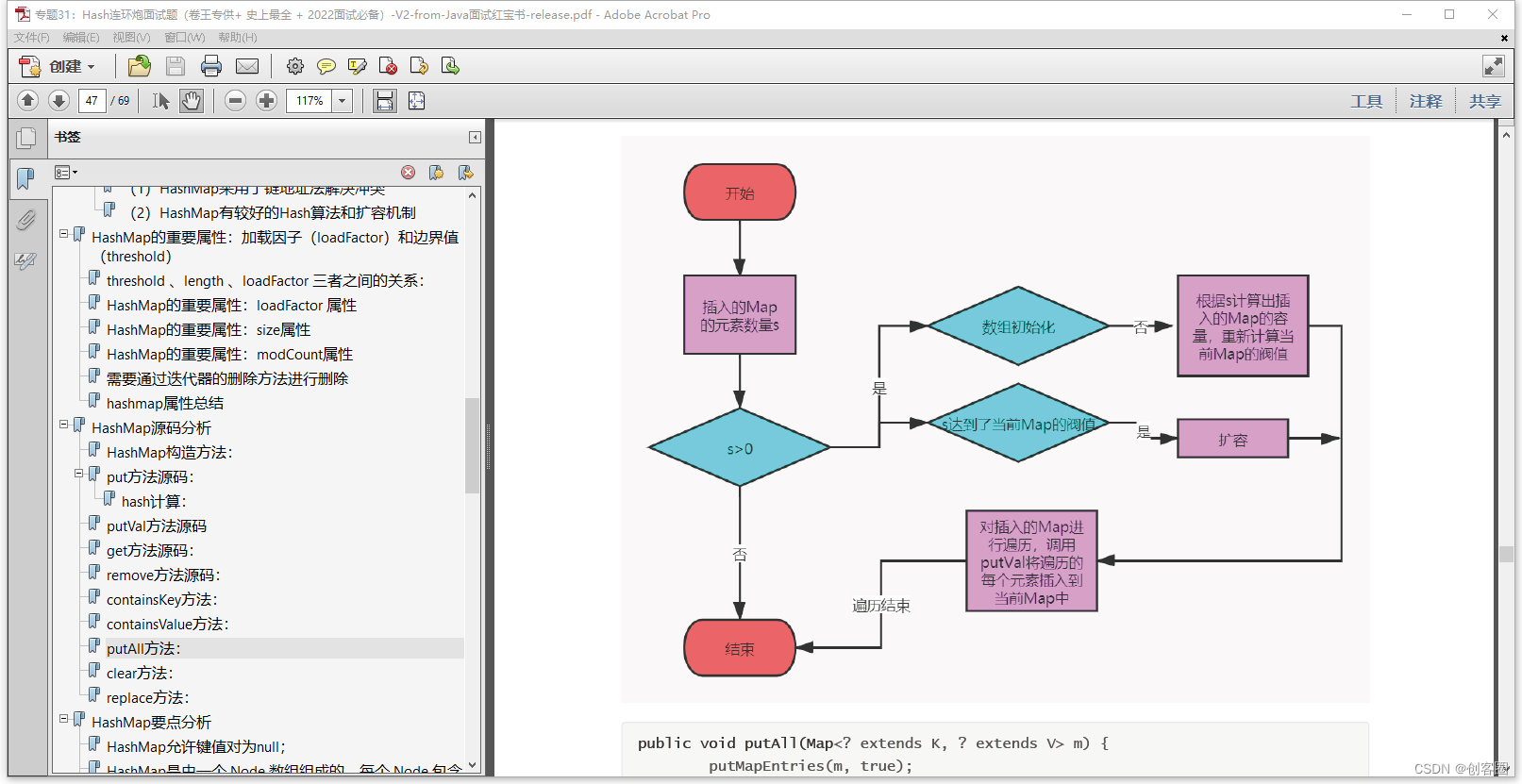Image resolution: width=1522 pixels, height=784 pixels.
Task: Collapse the put方法源码 bookmark node
Action: pyautogui.click(x=79, y=474)
